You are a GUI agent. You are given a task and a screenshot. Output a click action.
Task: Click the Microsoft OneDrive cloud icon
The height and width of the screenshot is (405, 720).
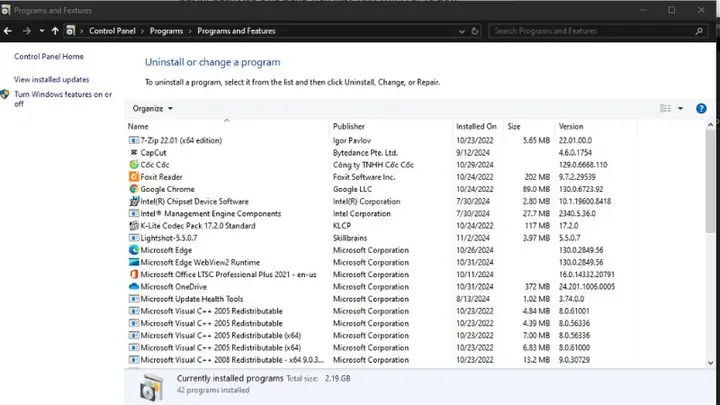click(x=134, y=286)
